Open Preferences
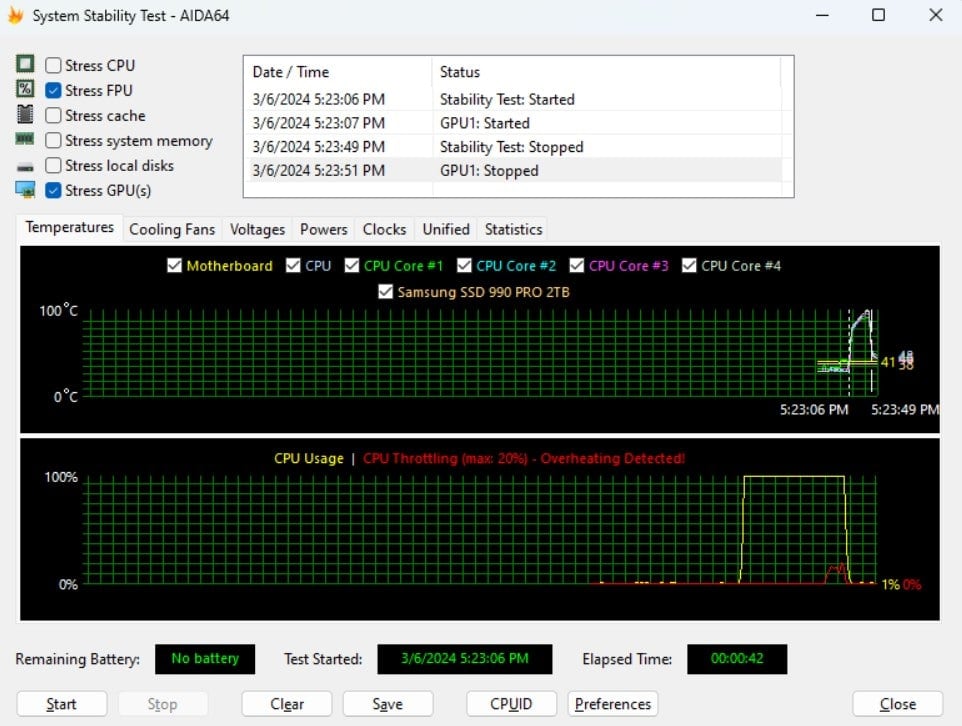962x726 pixels. (613, 704)
